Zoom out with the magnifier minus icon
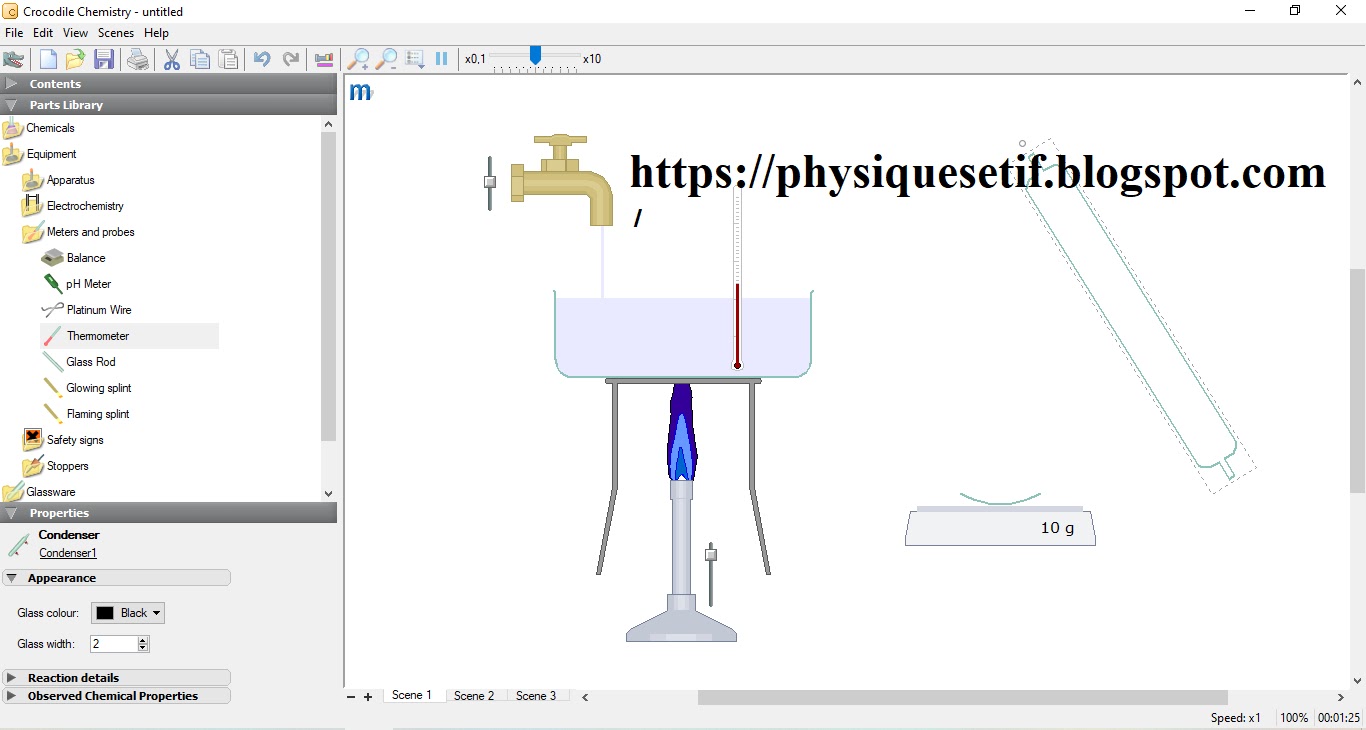 click(x=386, y=59)
